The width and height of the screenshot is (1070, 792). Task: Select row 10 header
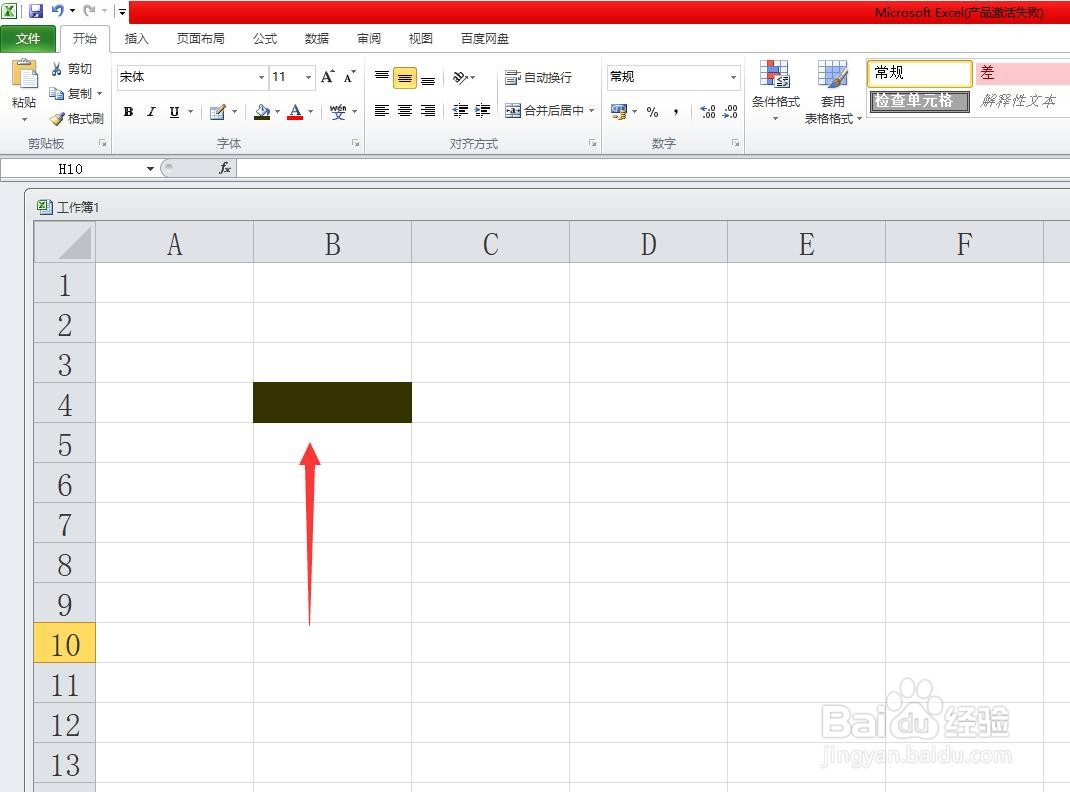point(65,643)
